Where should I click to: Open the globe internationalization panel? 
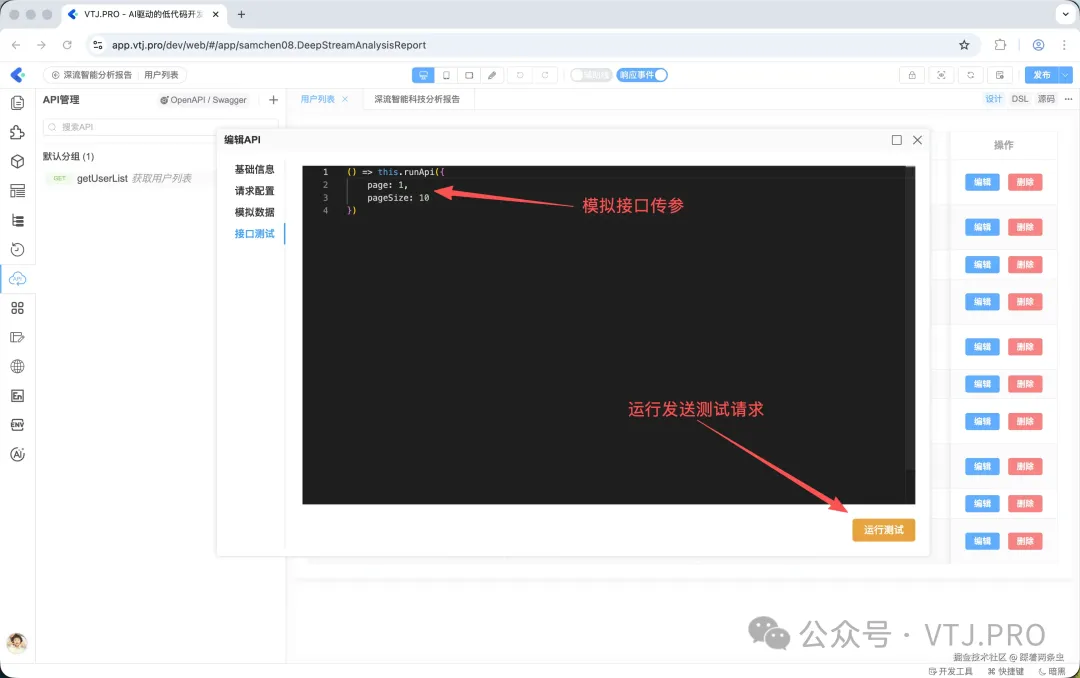tap(16, 366)
